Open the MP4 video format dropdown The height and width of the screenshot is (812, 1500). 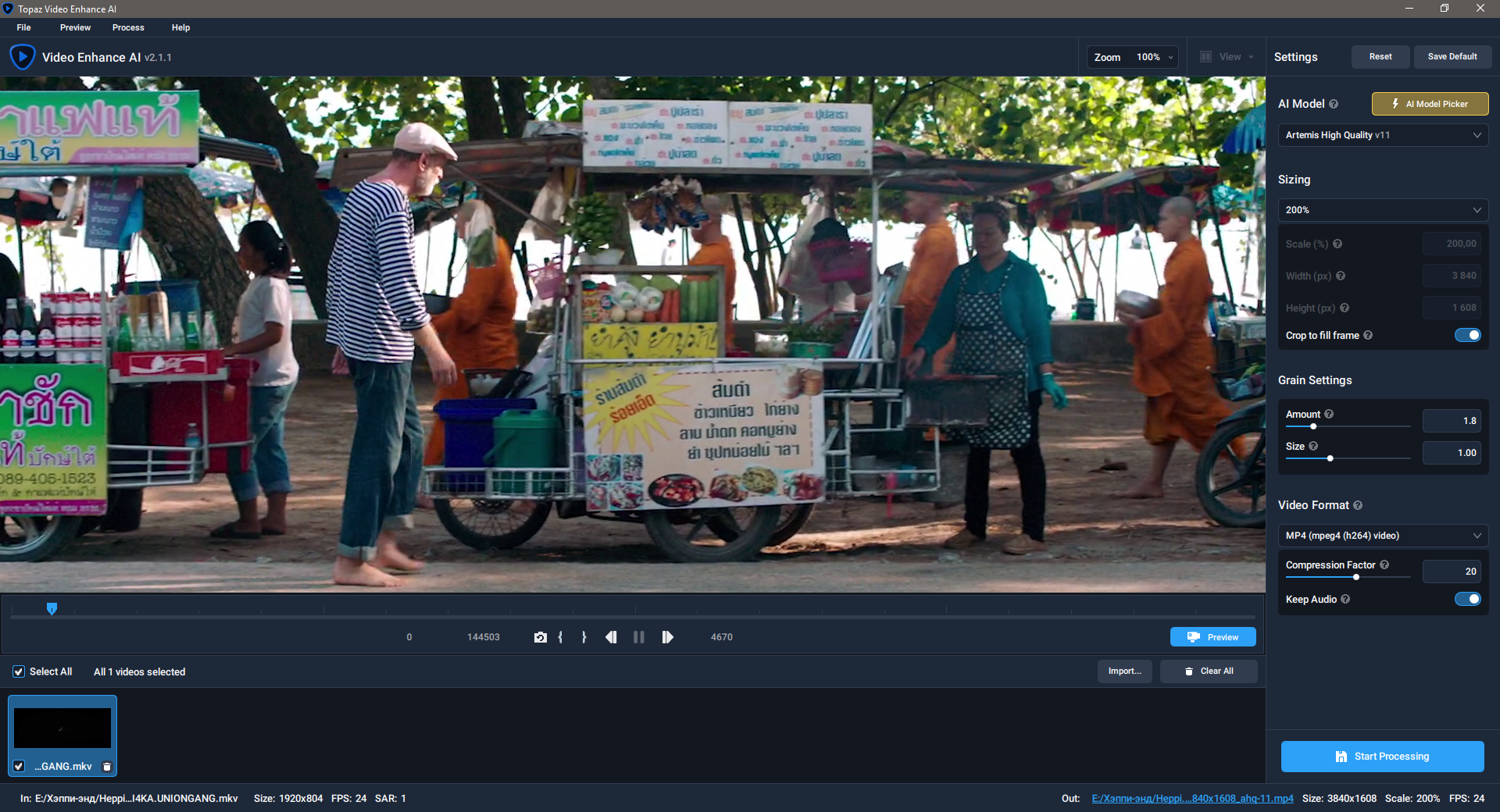[1383, 536]
